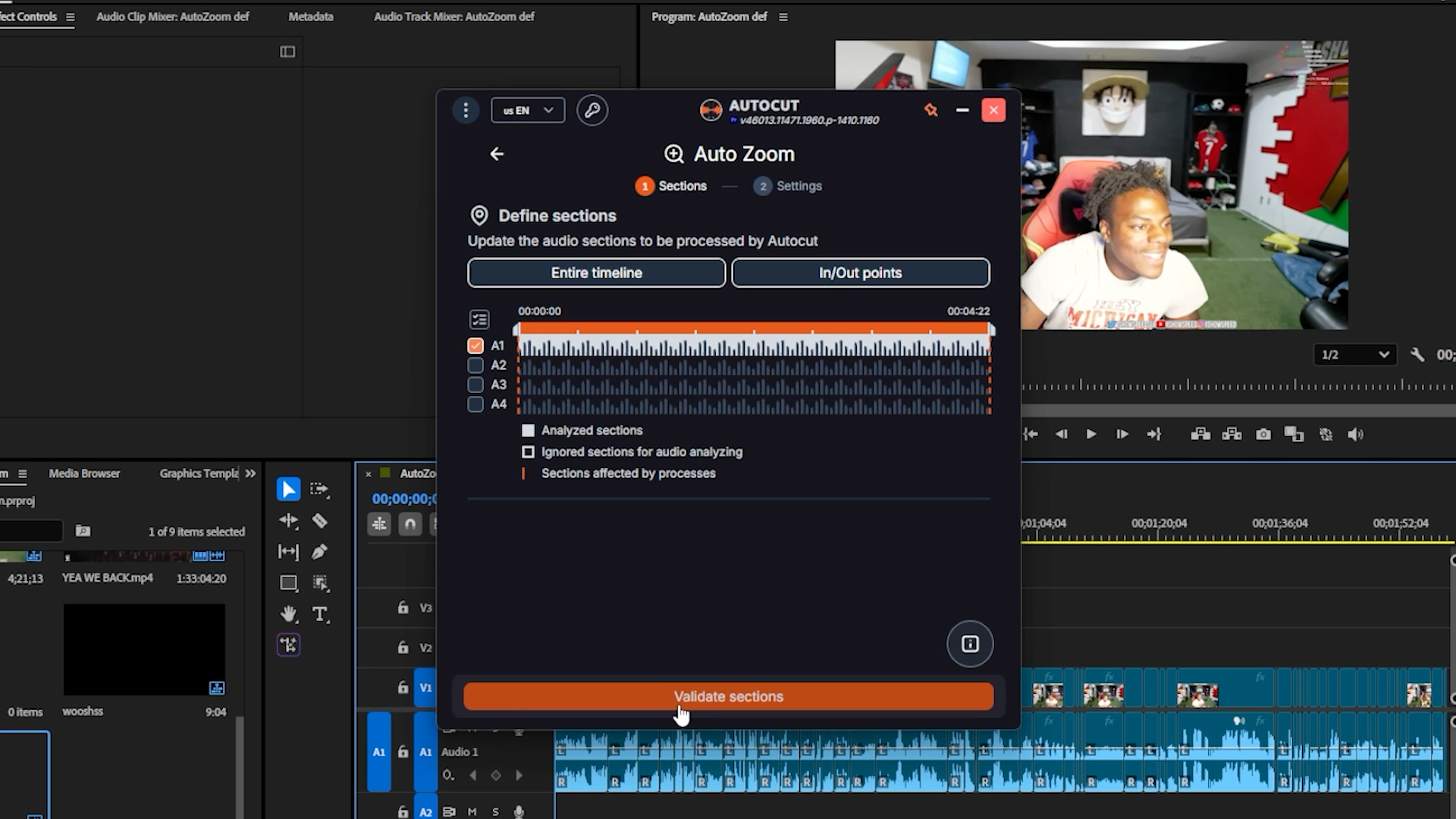1456x819 pixels.
Task: Open the Graphics Templates tab
Action: tap(199, 473)
